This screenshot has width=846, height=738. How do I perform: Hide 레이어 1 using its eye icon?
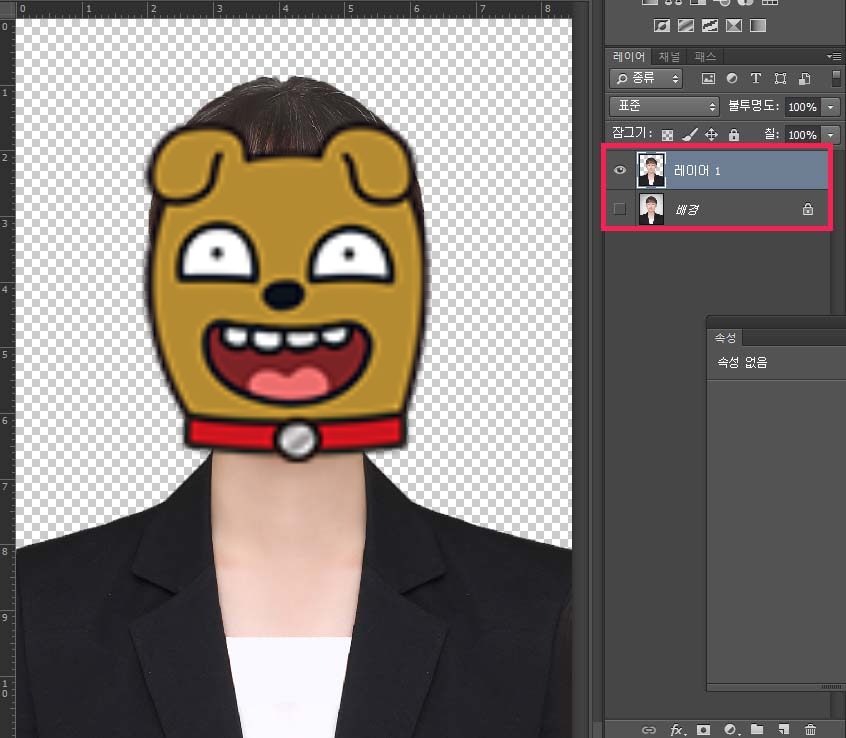620,170
